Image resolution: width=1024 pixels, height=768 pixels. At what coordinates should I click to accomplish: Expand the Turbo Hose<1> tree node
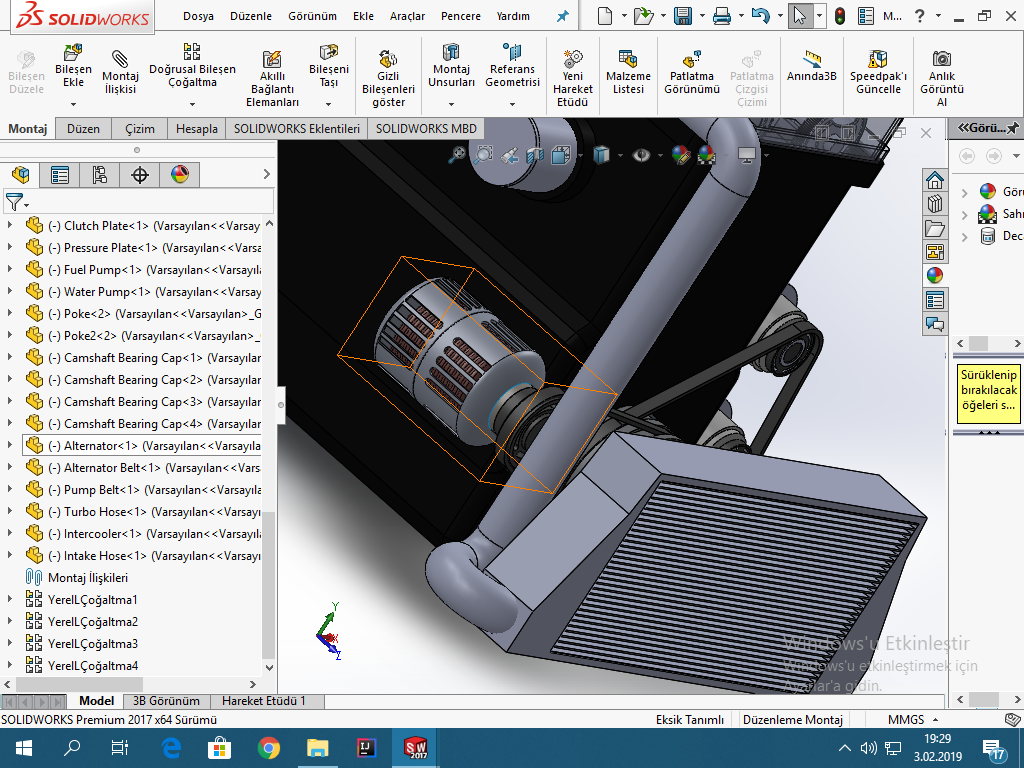[x=9, y=511]
